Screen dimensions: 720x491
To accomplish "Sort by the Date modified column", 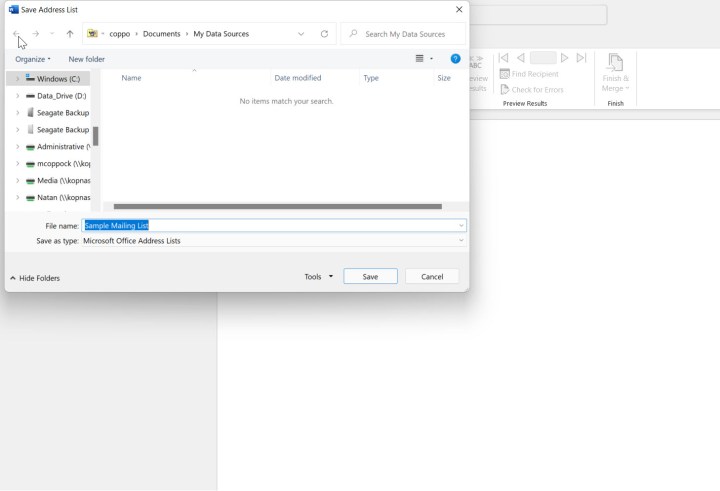I will click(x=298, y=78).
